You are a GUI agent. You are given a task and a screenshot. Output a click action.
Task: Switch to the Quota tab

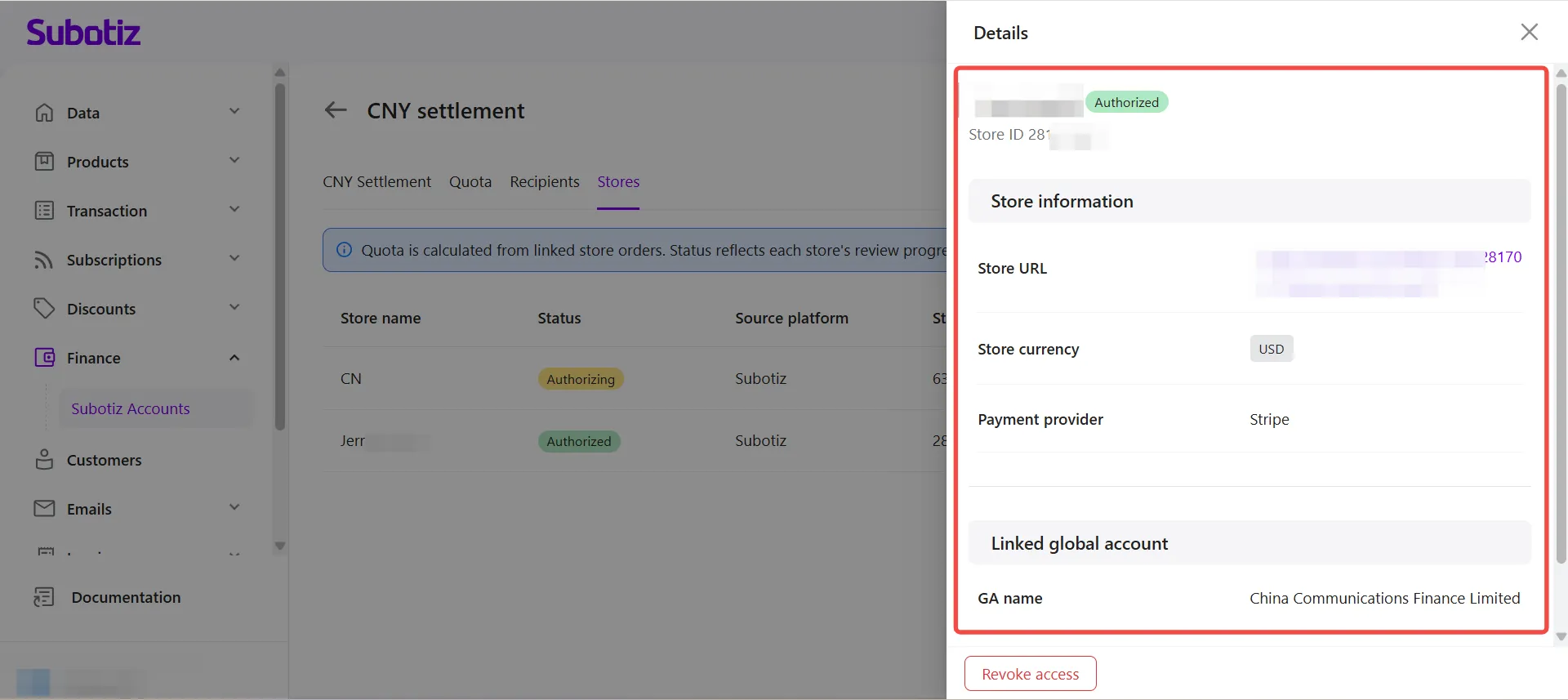[x=470, y=181]
